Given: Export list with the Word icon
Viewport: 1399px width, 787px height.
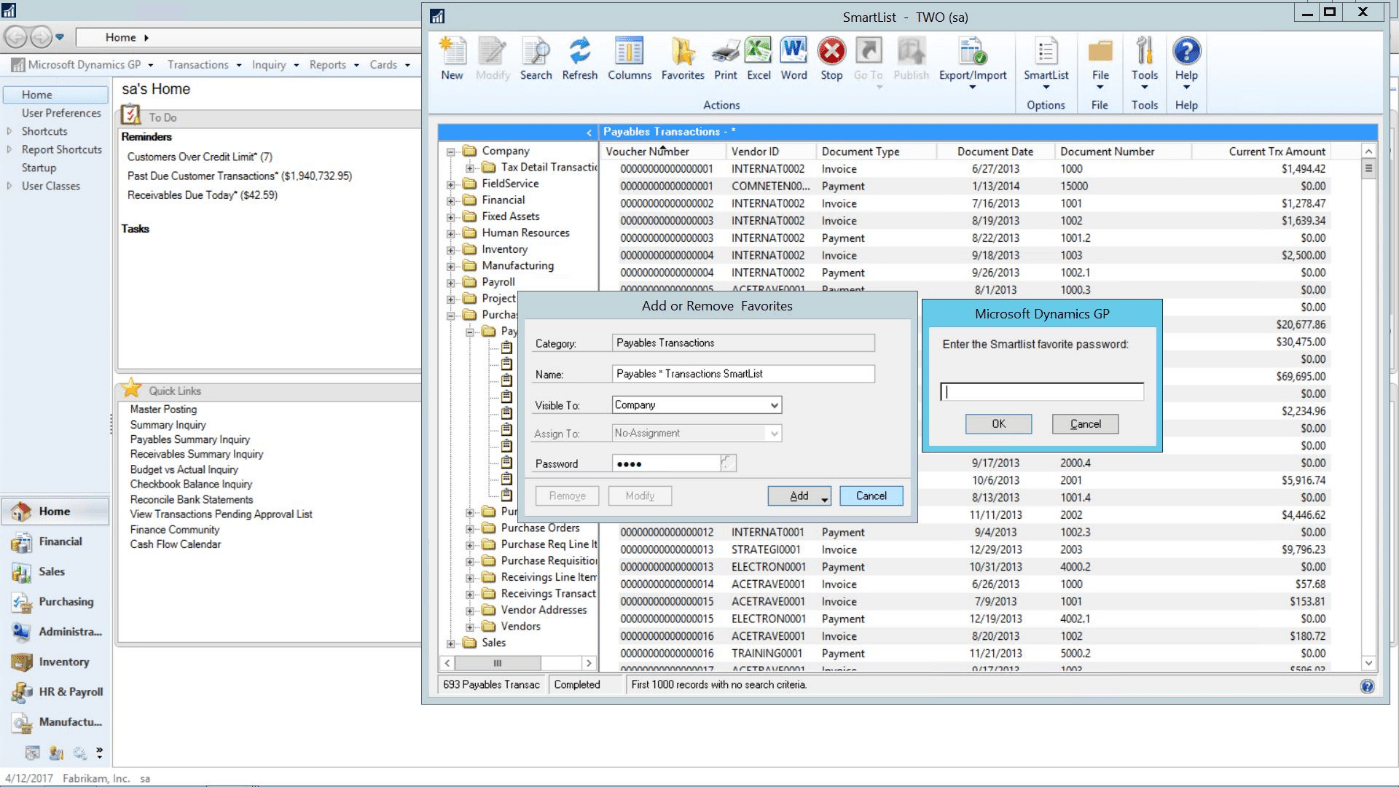Looking at the screenshot, I should pos(794,50).
